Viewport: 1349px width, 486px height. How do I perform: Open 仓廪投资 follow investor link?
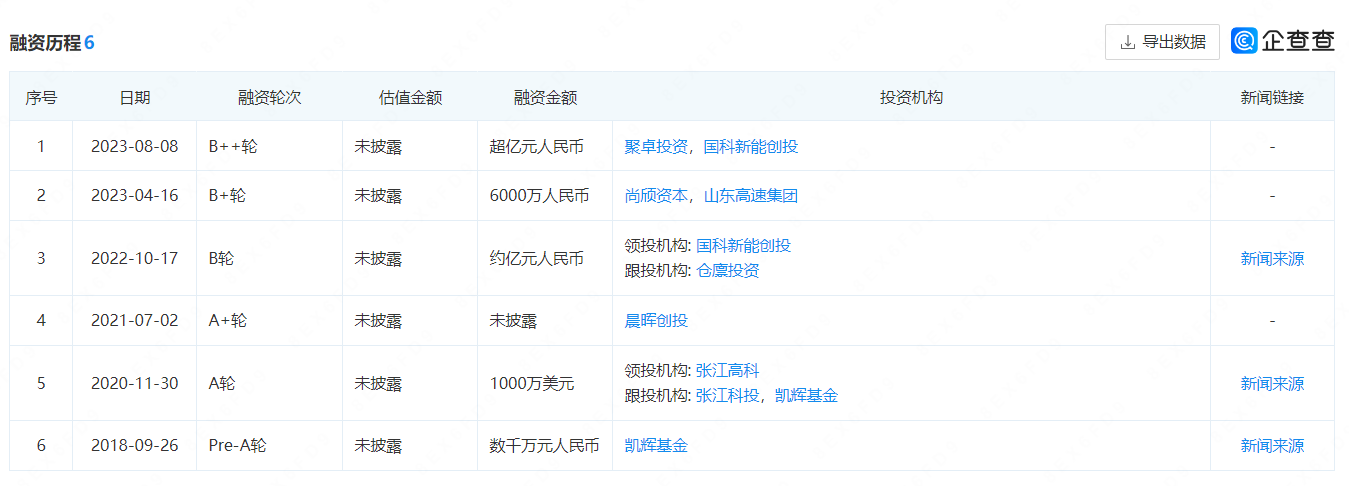coord(727,271)
